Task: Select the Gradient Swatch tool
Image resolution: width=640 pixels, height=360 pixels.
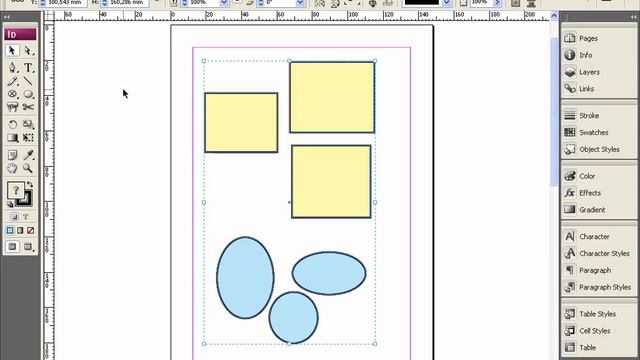Action: click(12, 138)
